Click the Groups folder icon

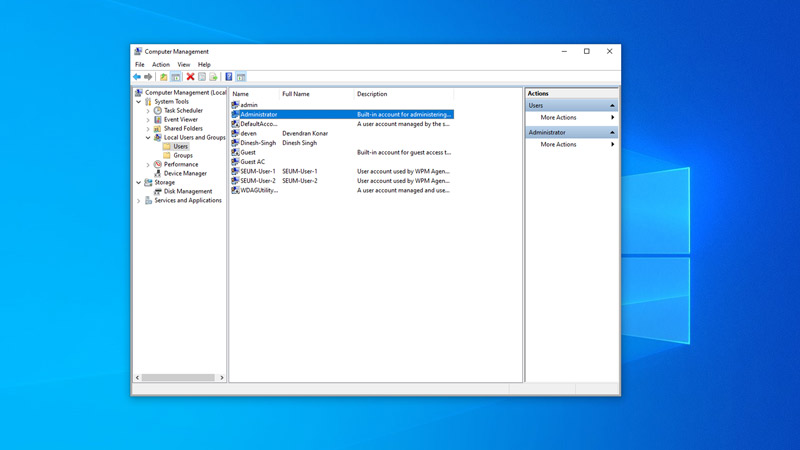[x=167, y=155]
